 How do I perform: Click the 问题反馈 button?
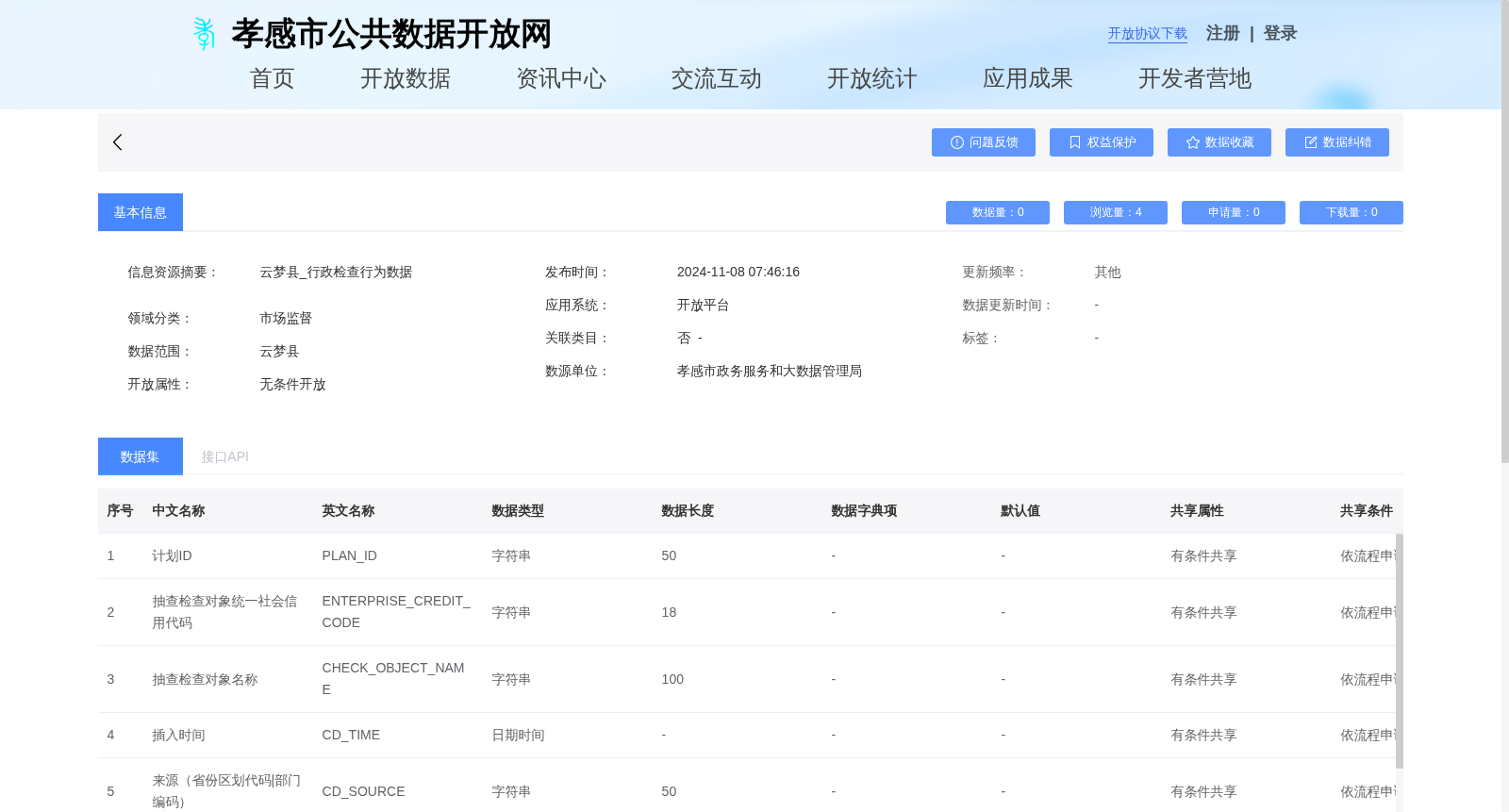pyautogui.click(x=984, y=142)
